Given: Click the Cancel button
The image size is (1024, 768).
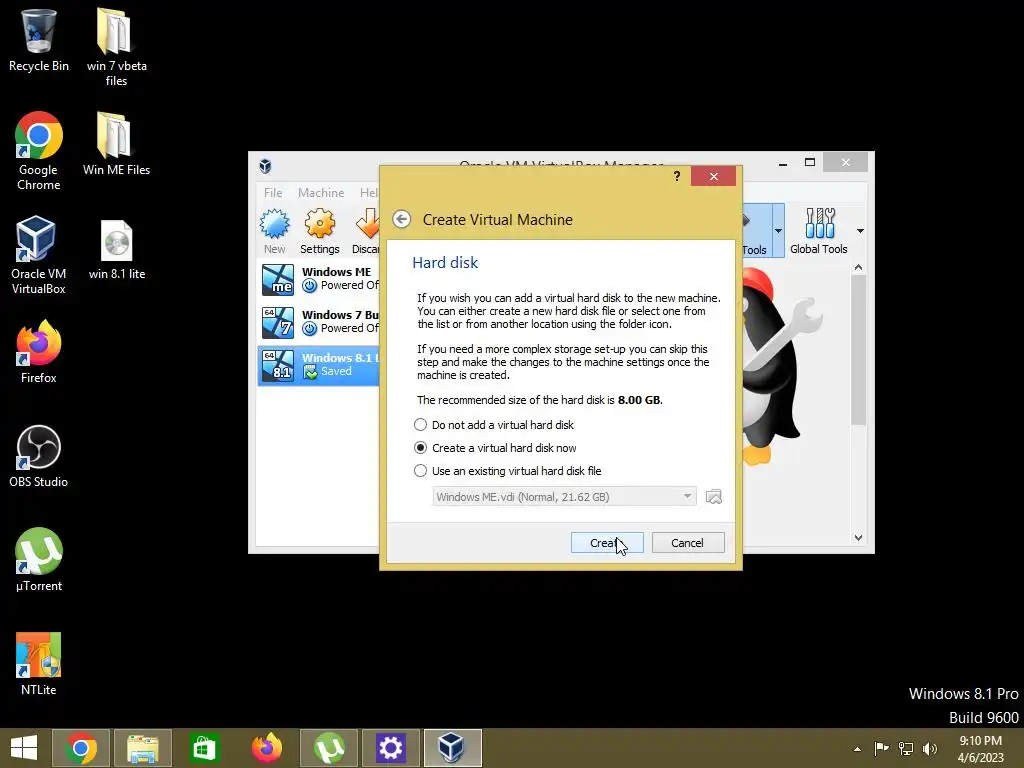Looking at the screenshot, I should [688, 543].
